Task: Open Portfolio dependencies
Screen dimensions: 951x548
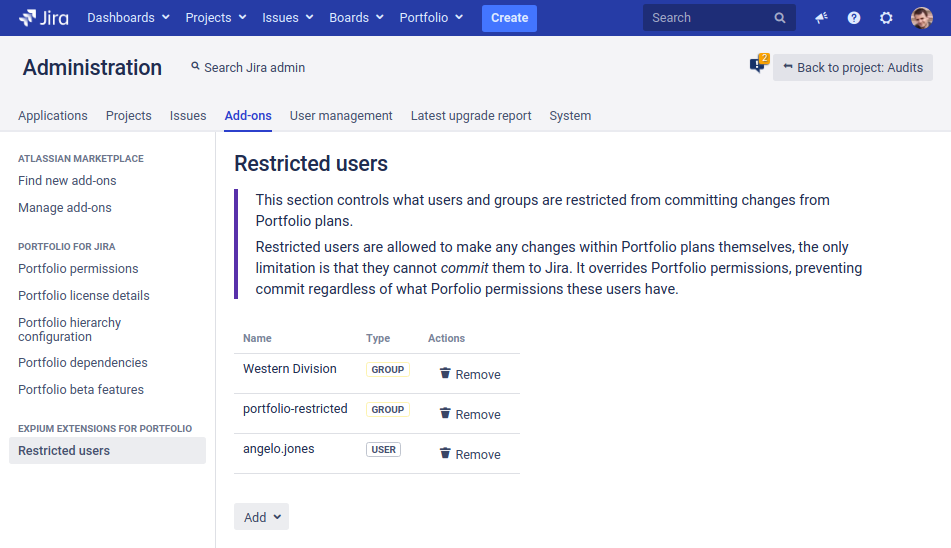Action: (x=82, y=363)
